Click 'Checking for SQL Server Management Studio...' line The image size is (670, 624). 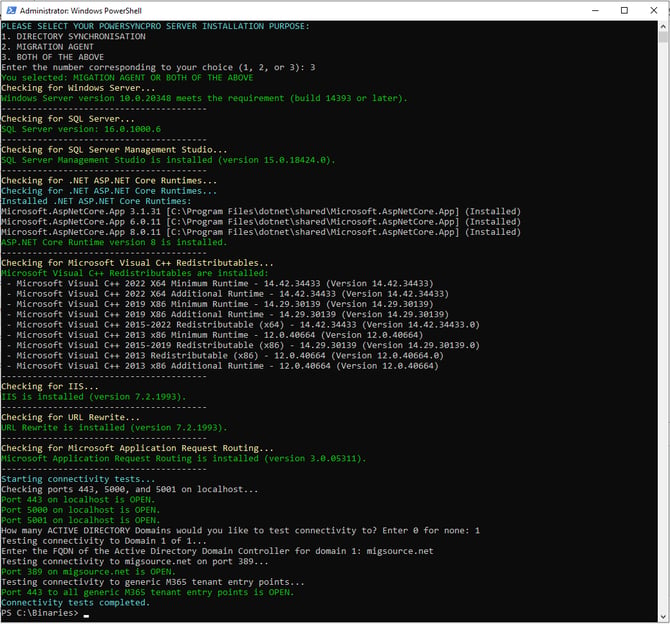(x=114, y=149)
